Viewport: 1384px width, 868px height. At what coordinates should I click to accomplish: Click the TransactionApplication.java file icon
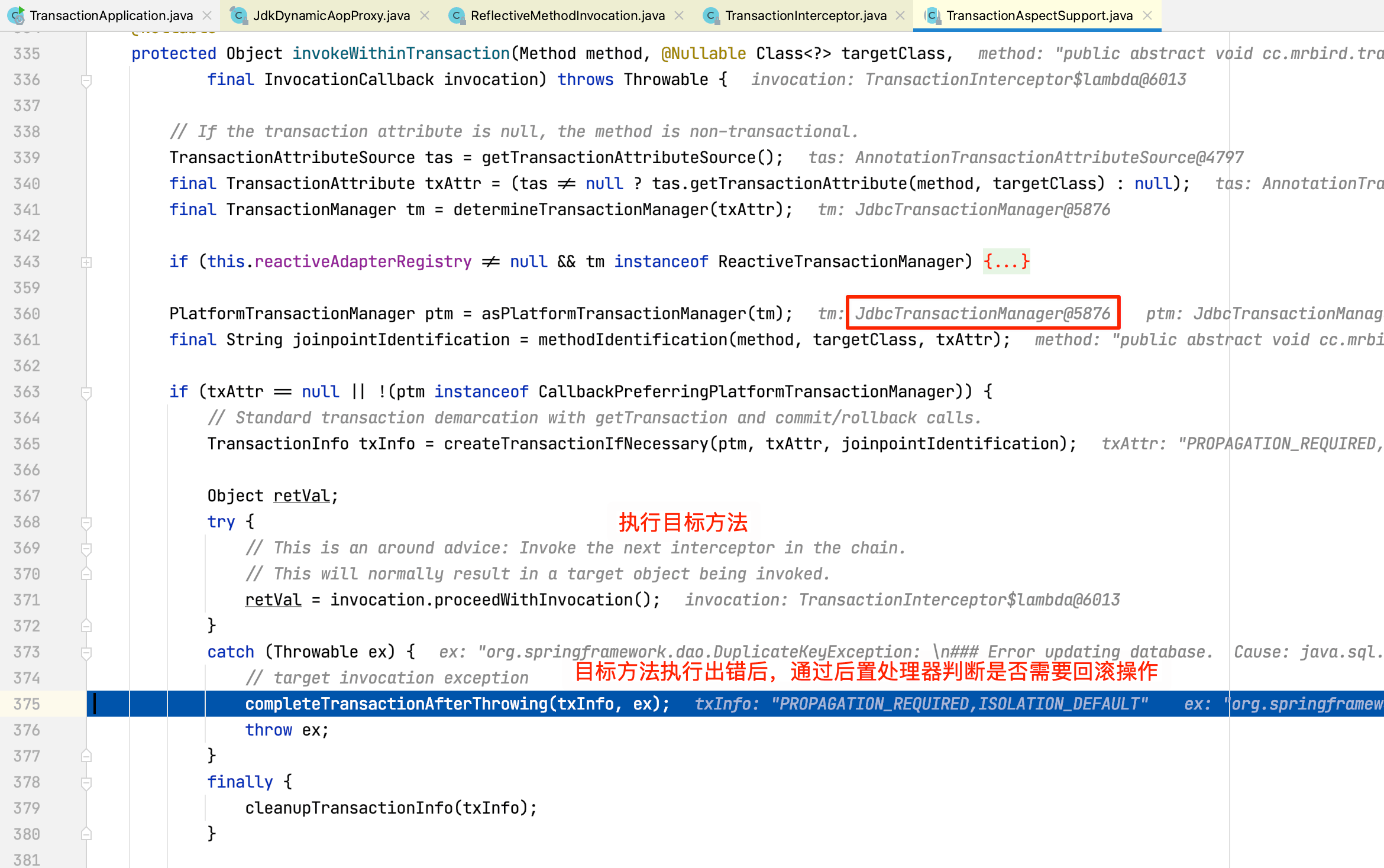point(17,15)
